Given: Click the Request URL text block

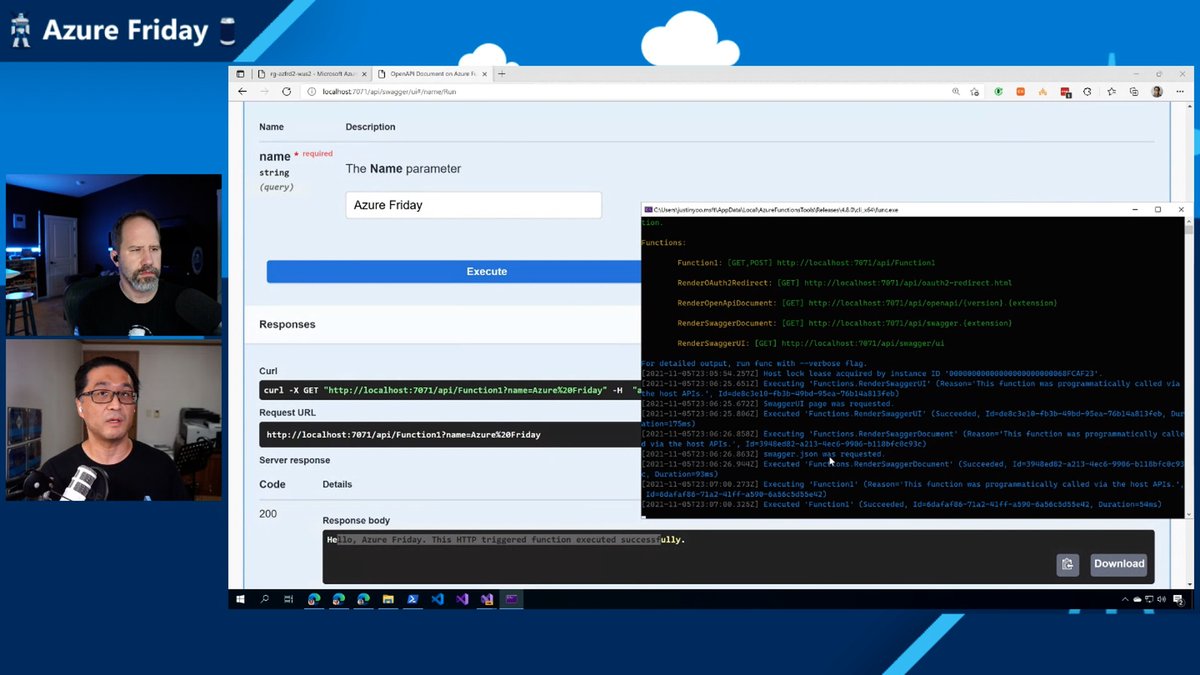Looking at the screenshot, I should click(450, 435).
